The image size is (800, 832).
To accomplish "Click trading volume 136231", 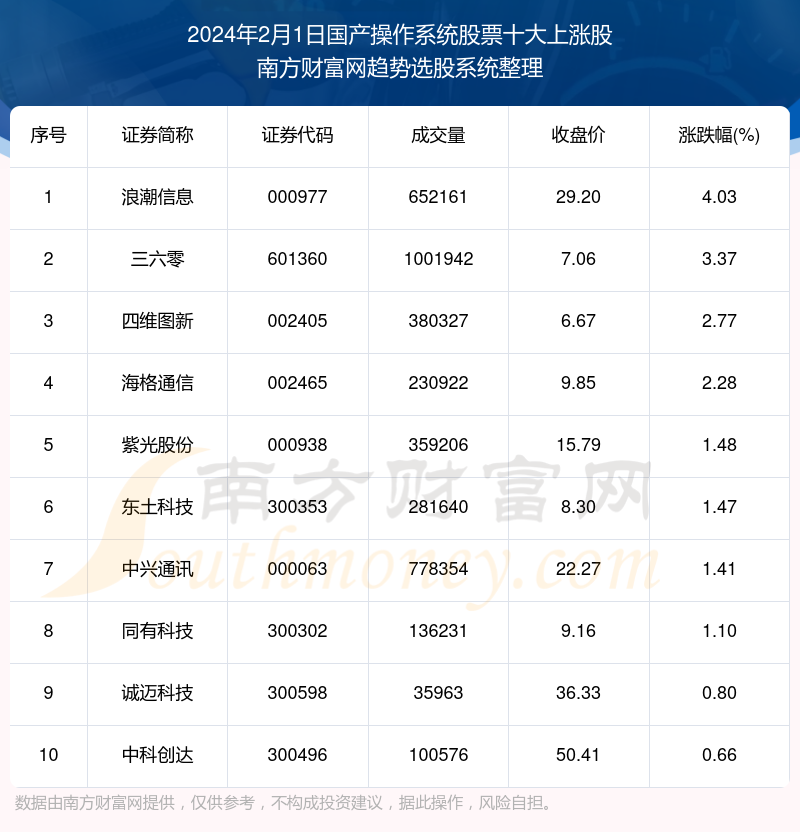I will pos(438,631).
